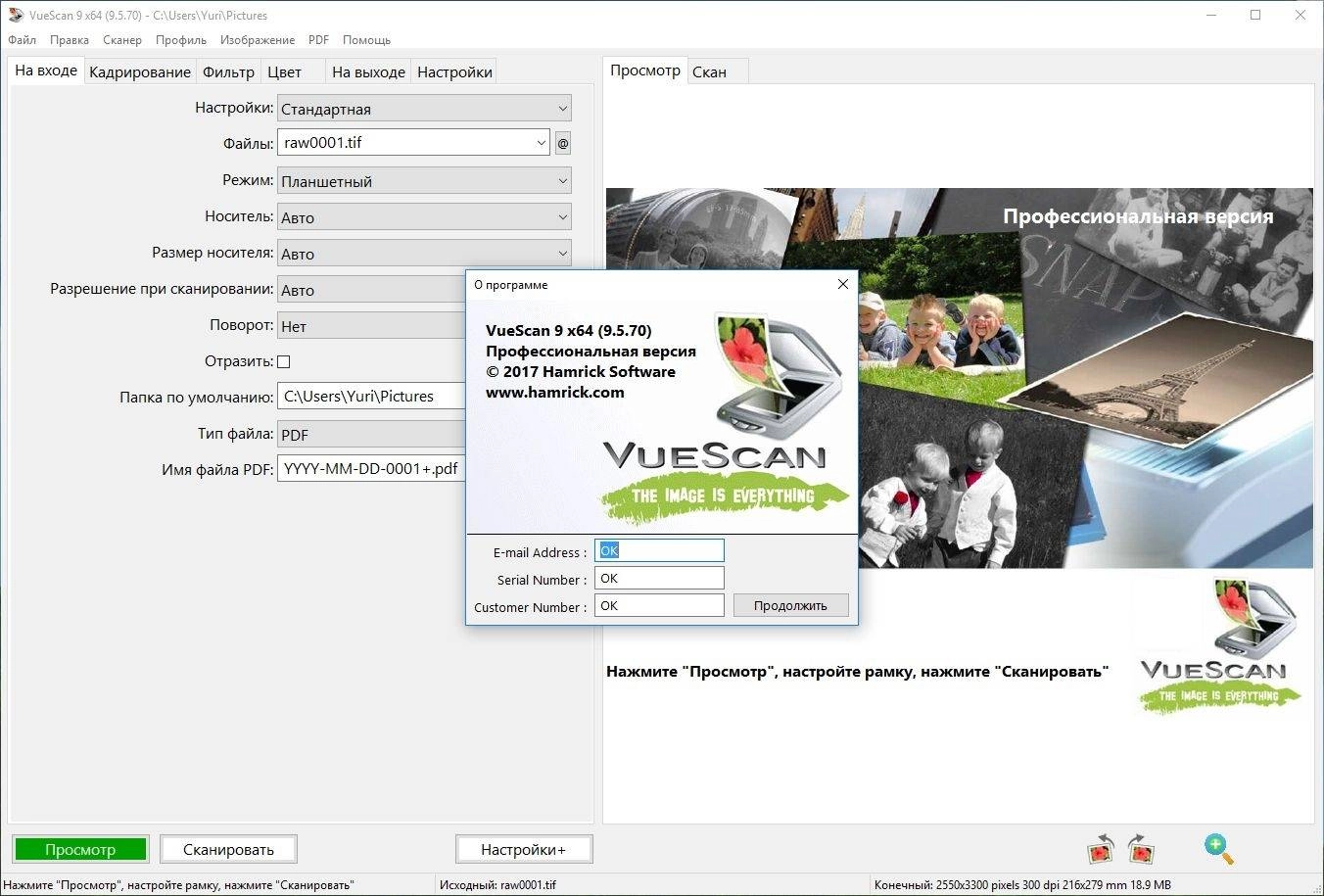Switch to the На выходе tab

click(x=368, y=71)
